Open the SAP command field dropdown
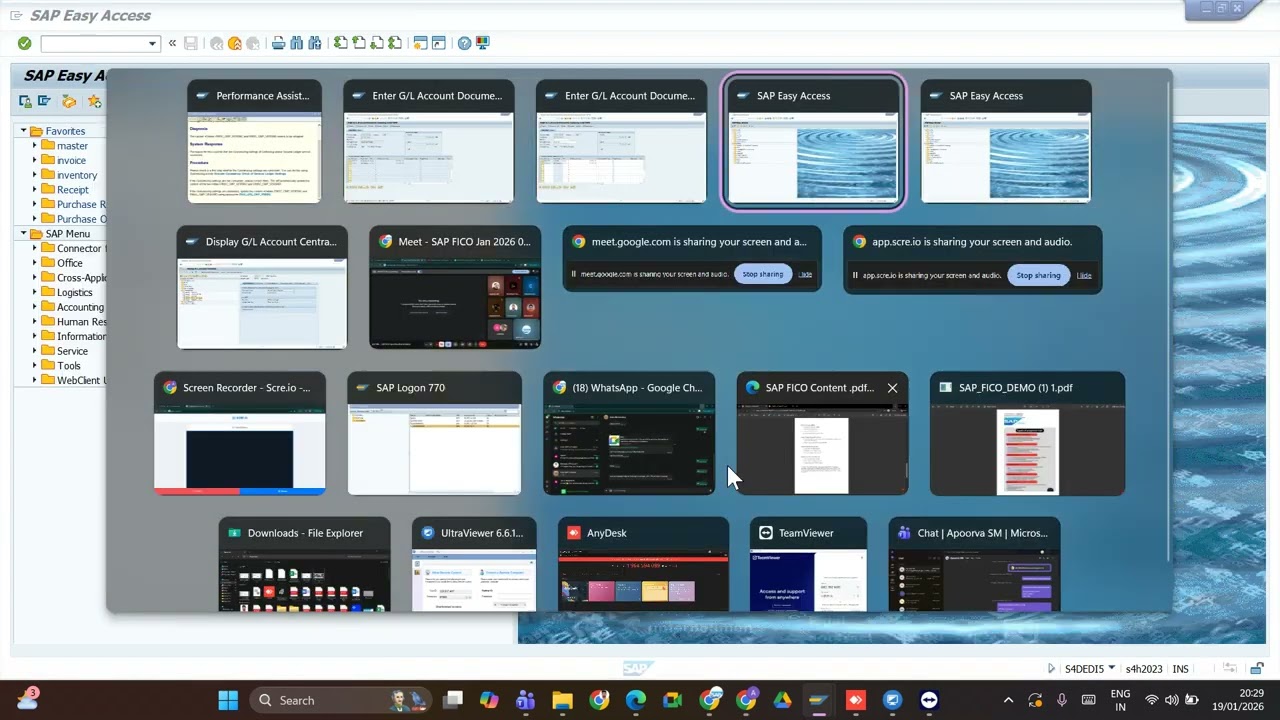Viewport: 1280px width, 720px height. (x=152, y=44)
